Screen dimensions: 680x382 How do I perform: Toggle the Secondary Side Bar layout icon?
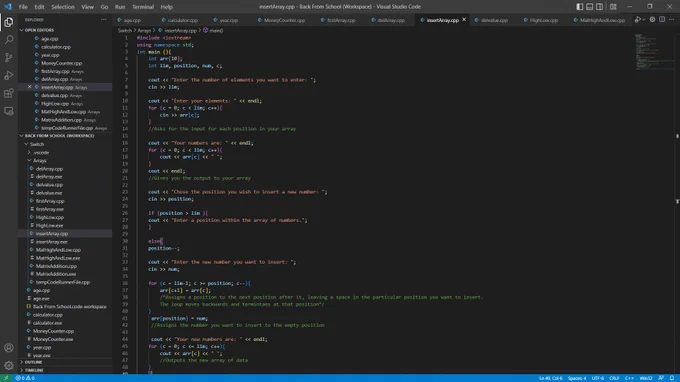coord(599,7)
